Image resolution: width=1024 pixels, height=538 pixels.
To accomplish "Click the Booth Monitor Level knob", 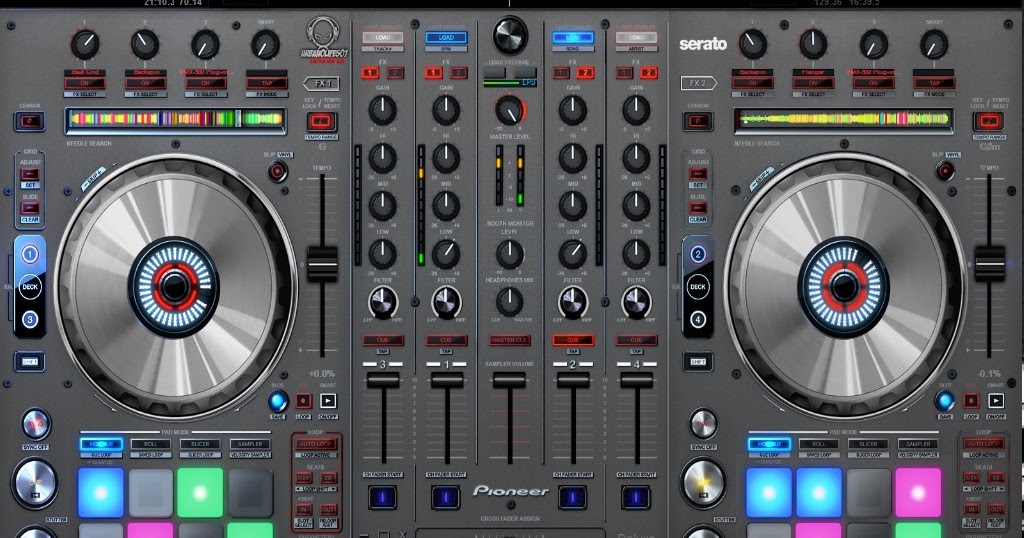I will coord(509,253).
